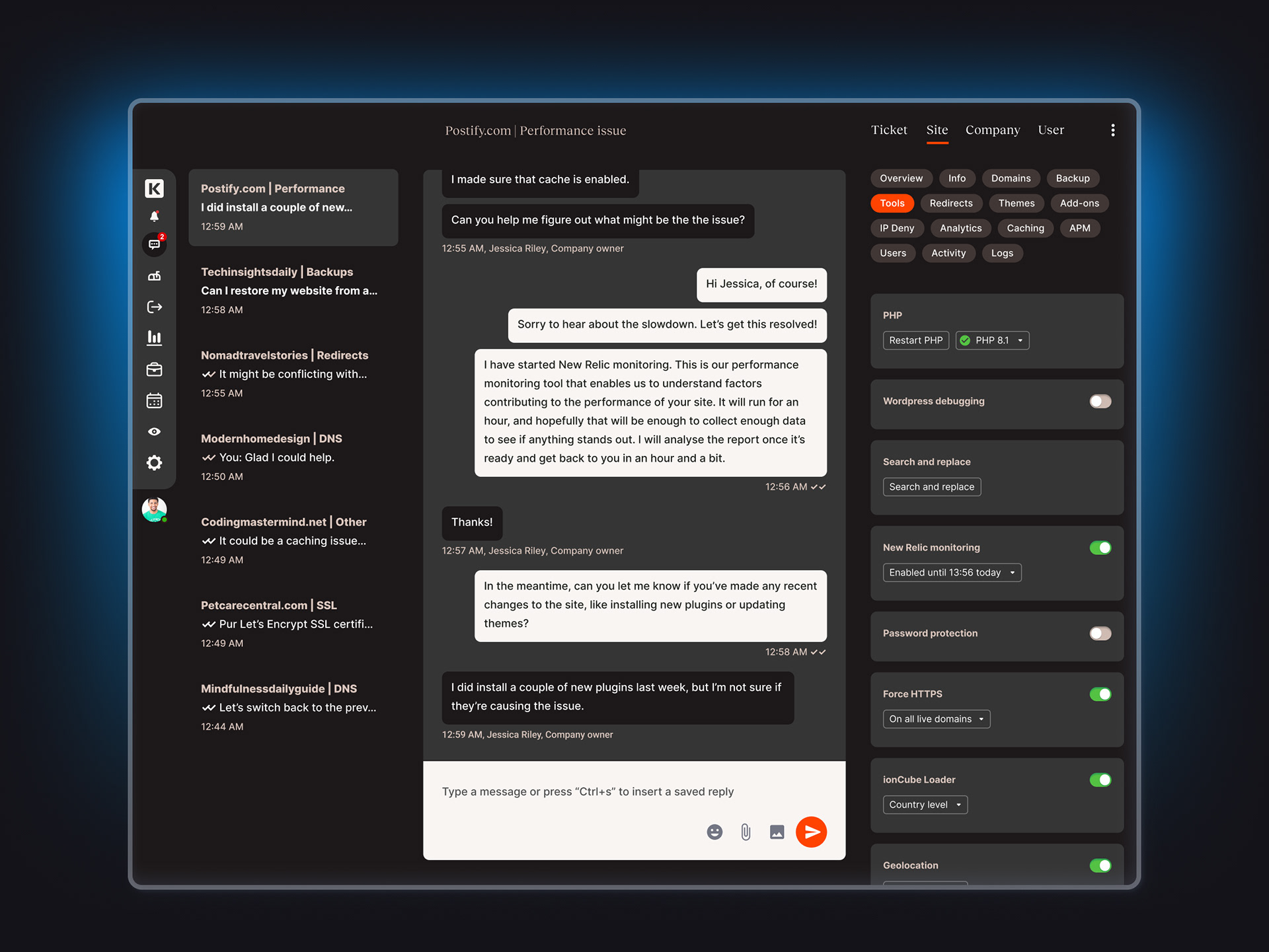Open settings gear in left sidebar
This screenshot has height=952, width=1269.
click(154, 462)
